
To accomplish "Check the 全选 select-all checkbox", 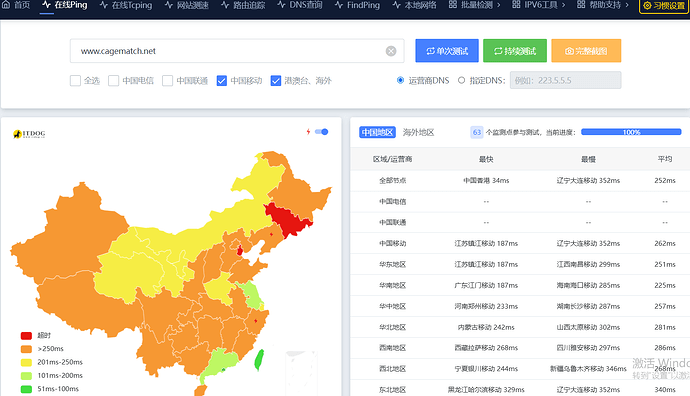I will [75, 81].
